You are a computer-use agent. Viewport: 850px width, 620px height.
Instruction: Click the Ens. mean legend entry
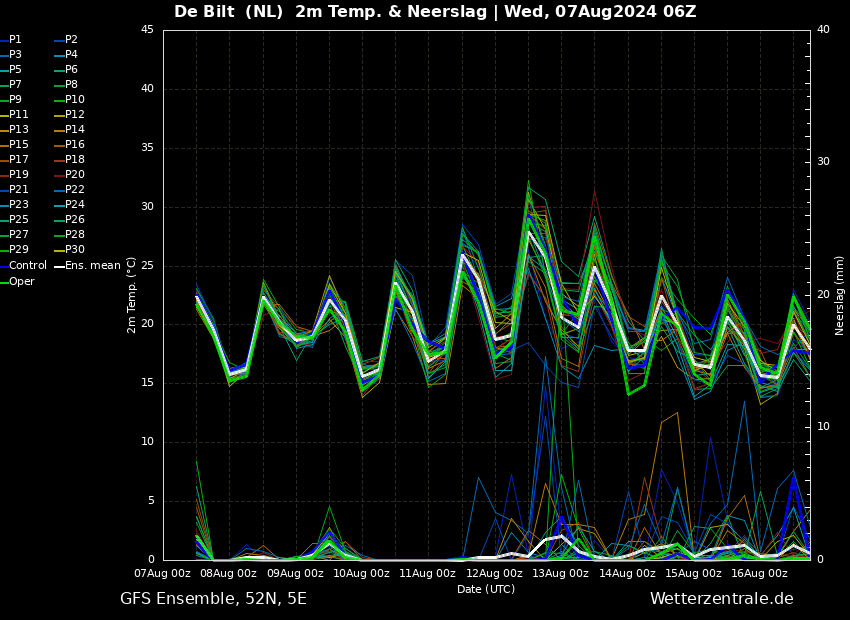tap(93, 266)
